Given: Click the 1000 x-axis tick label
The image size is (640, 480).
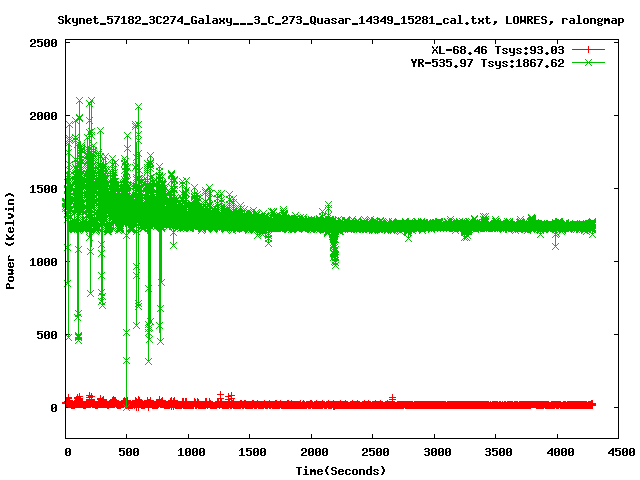Looking at the screenshot, I should pyautogui.click(x=191, y=452).
